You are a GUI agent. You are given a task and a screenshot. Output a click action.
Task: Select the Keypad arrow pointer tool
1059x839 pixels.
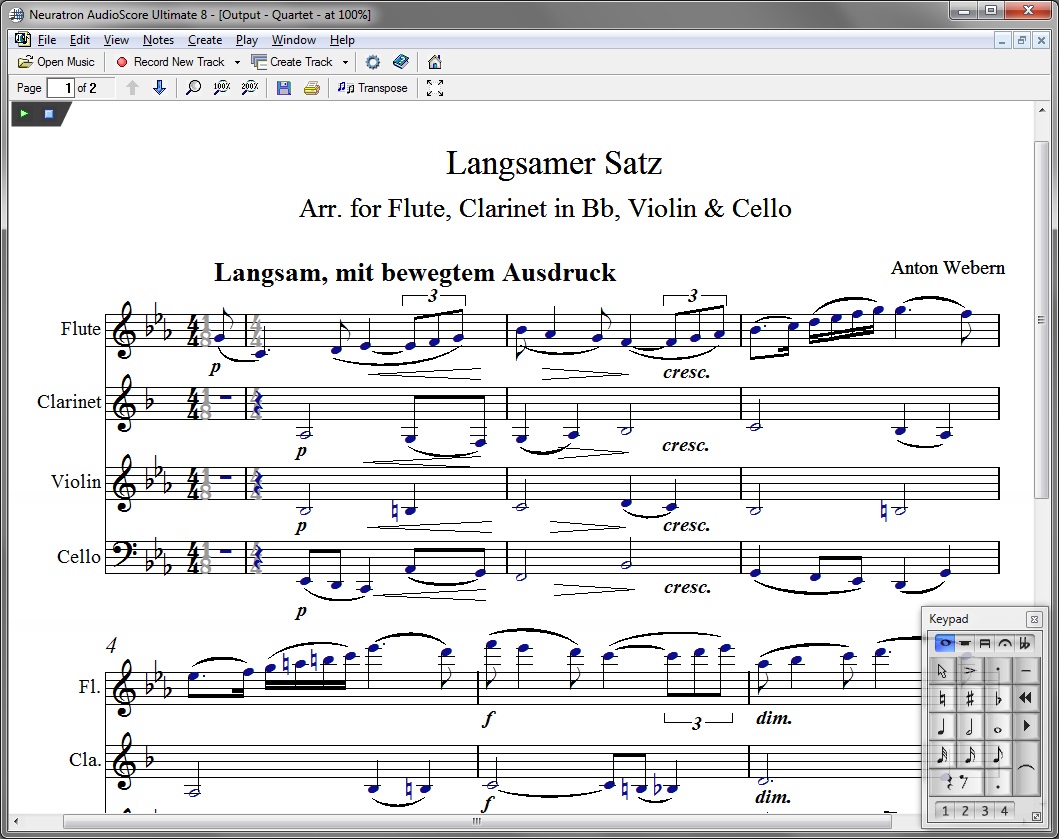[x=943, y=670]
